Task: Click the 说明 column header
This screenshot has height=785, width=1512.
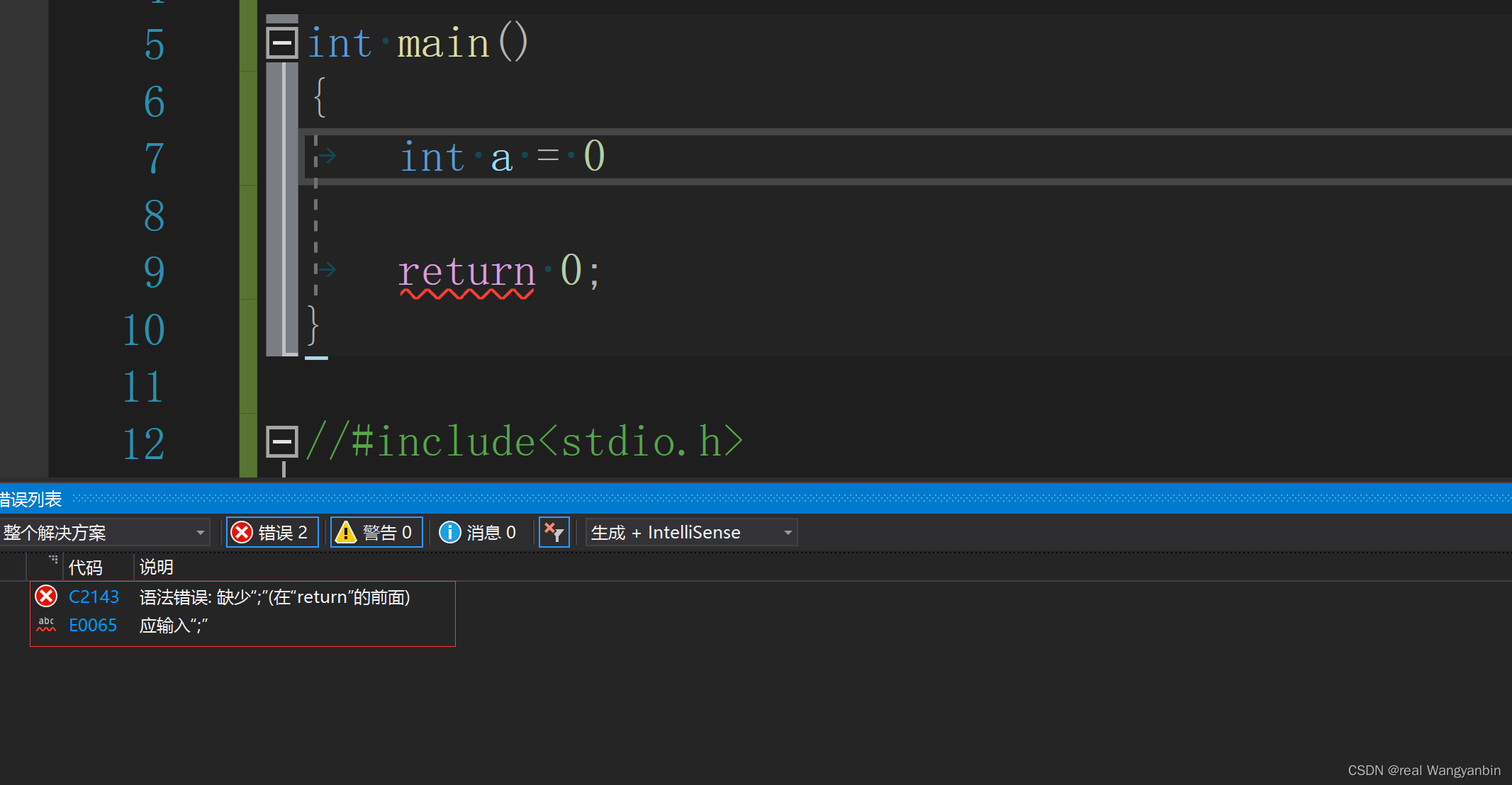Action: 157,567
